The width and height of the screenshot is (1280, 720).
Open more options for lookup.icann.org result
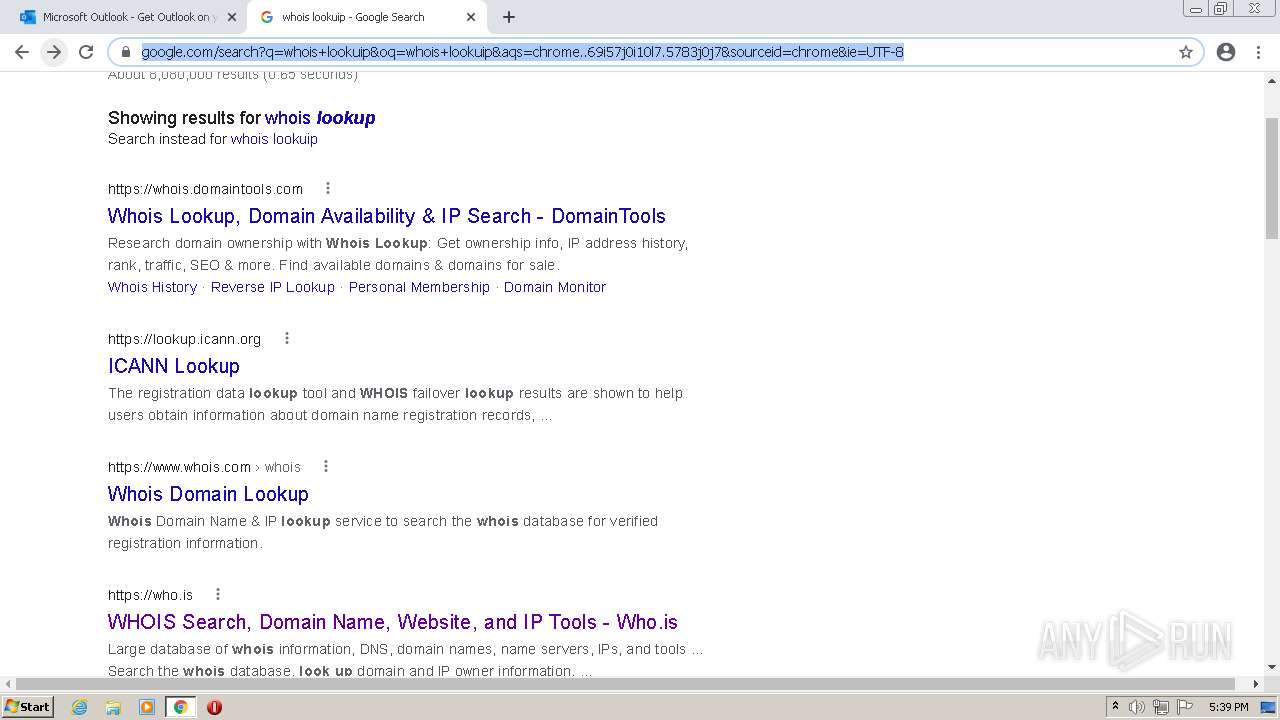286,338
